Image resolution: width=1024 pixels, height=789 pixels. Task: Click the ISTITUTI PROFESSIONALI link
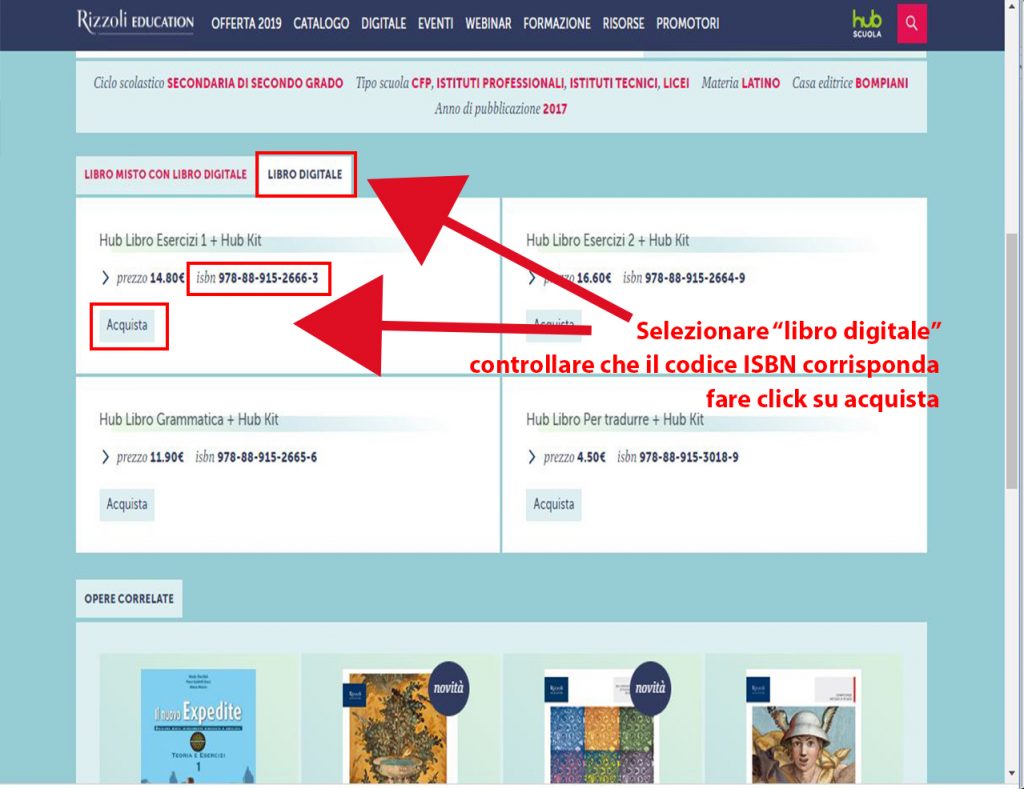500,84
